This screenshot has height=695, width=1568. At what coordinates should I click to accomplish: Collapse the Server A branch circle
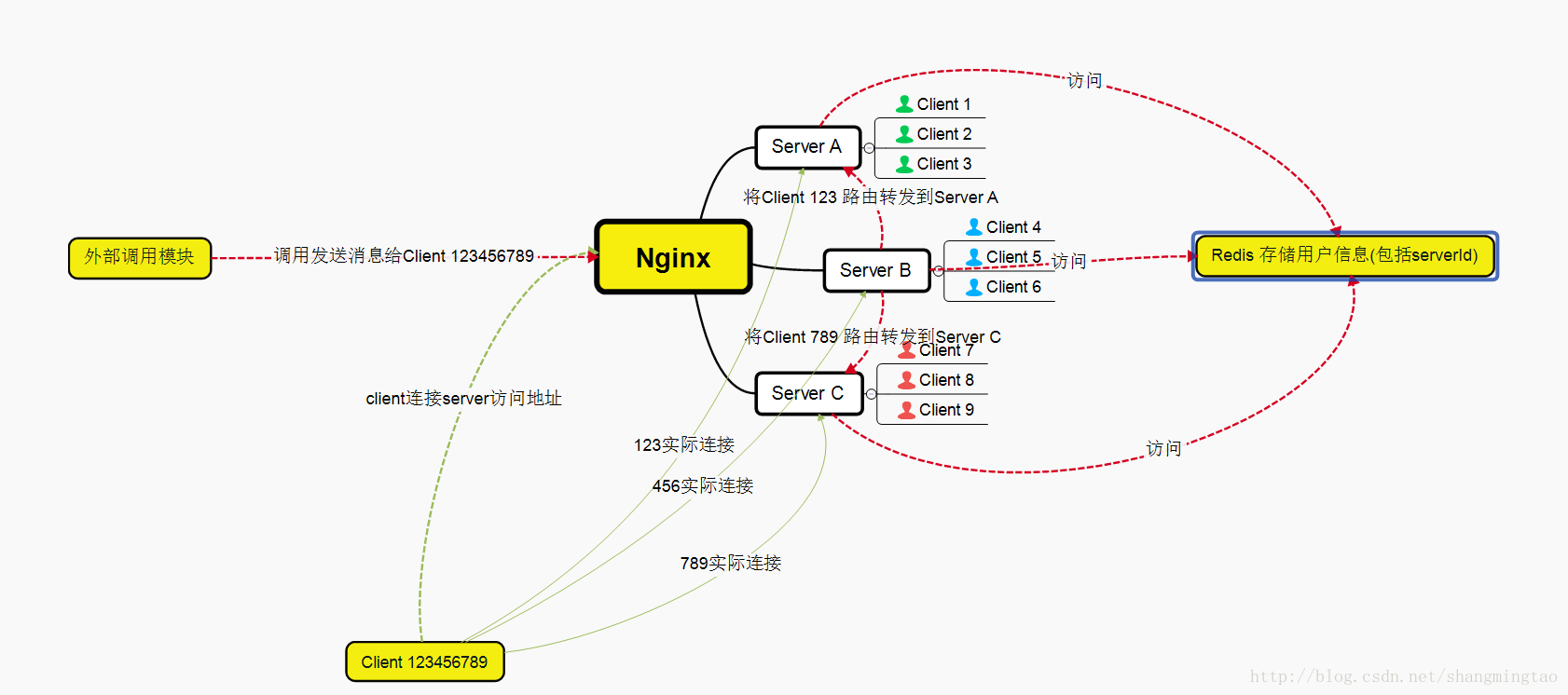869,148
